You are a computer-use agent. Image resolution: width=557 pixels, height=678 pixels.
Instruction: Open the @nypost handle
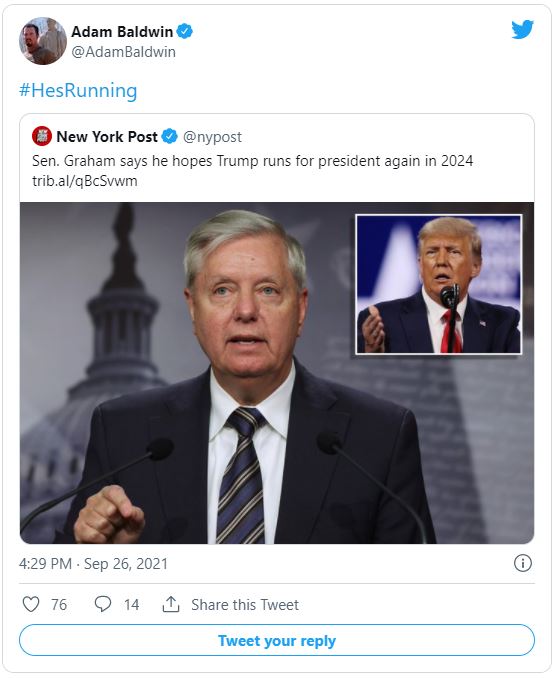pos(212,137)
